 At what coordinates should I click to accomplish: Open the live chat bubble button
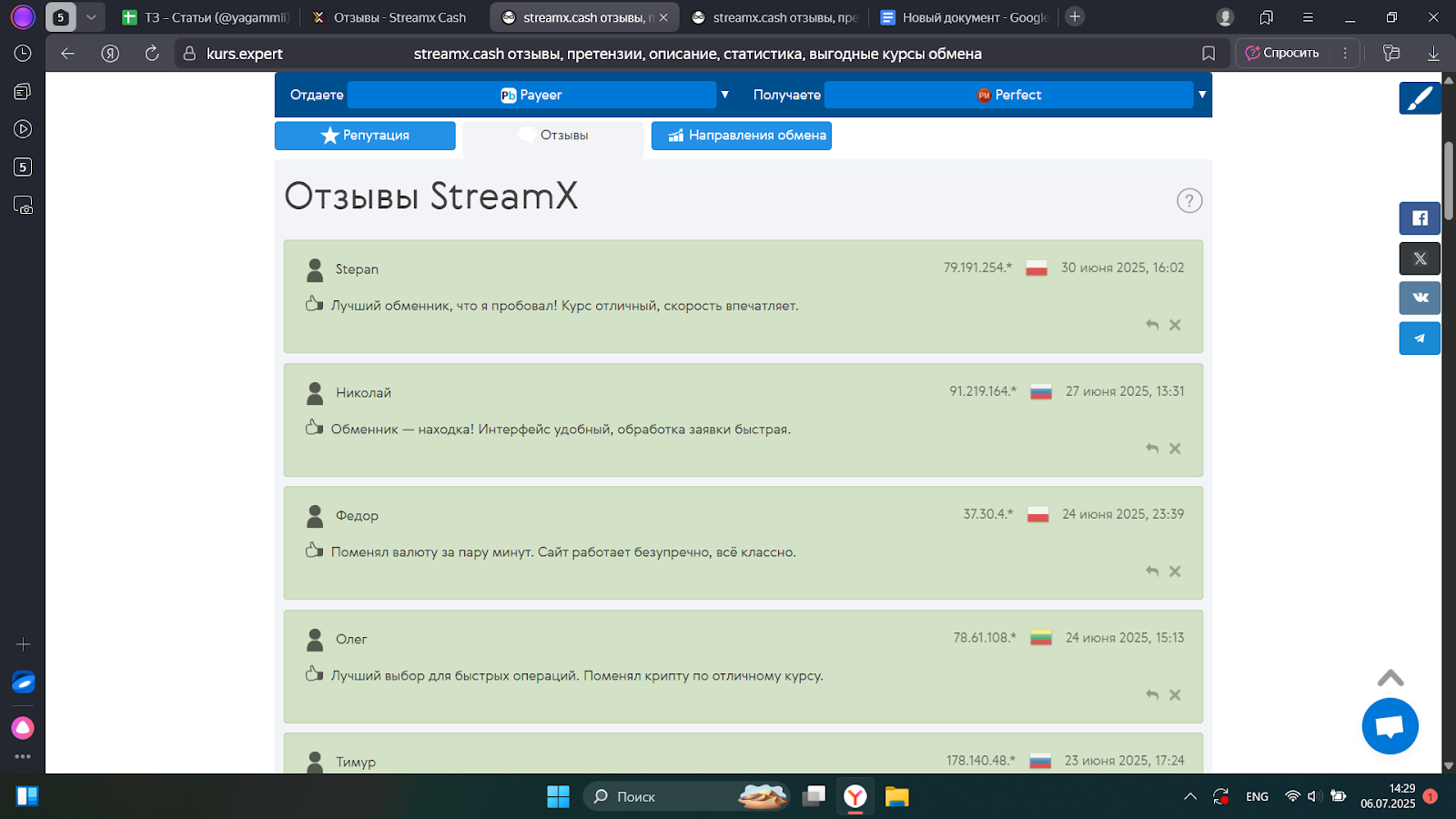[x=1390, y=726]
